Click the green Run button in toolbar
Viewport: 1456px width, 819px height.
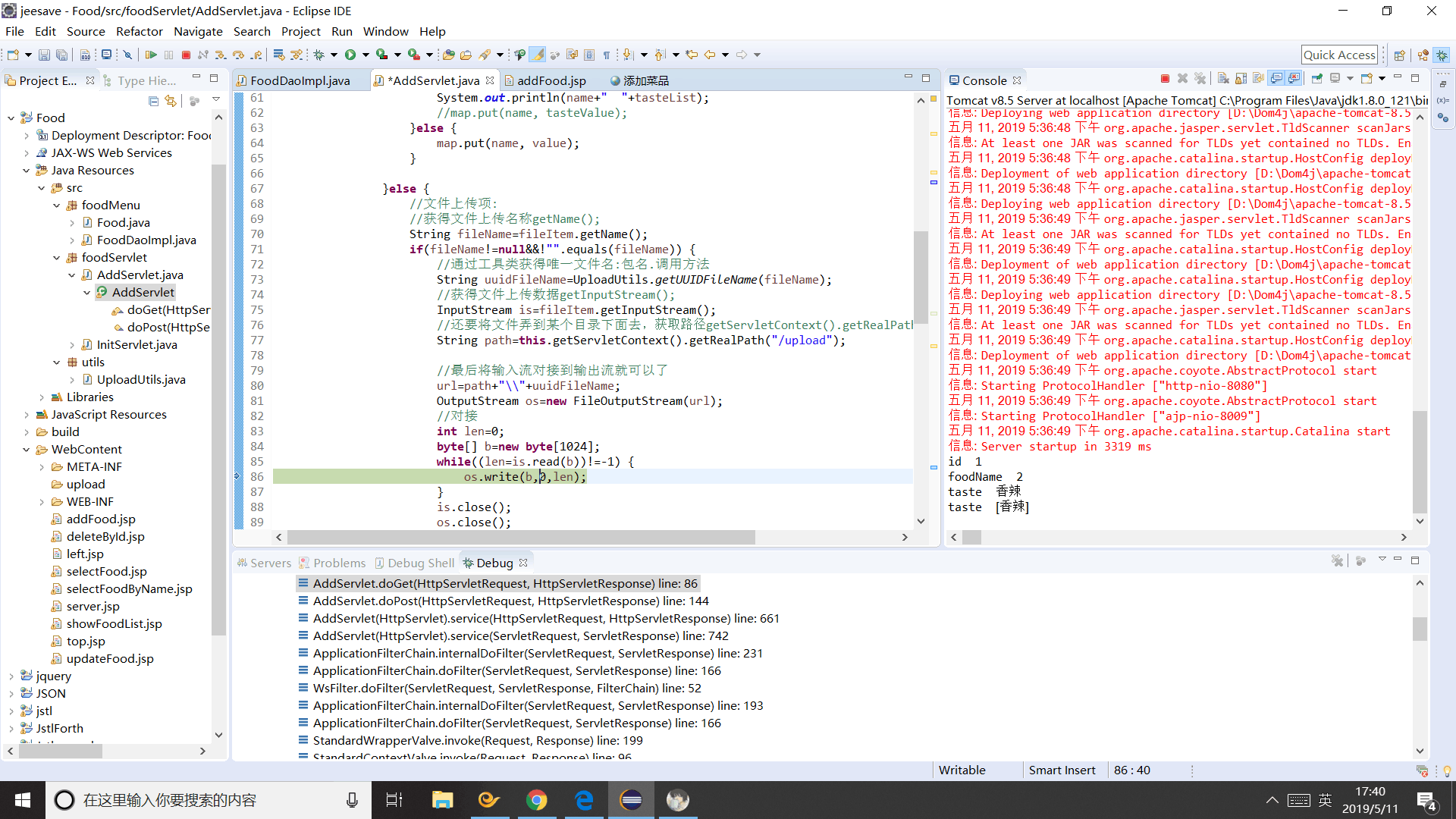350,55
